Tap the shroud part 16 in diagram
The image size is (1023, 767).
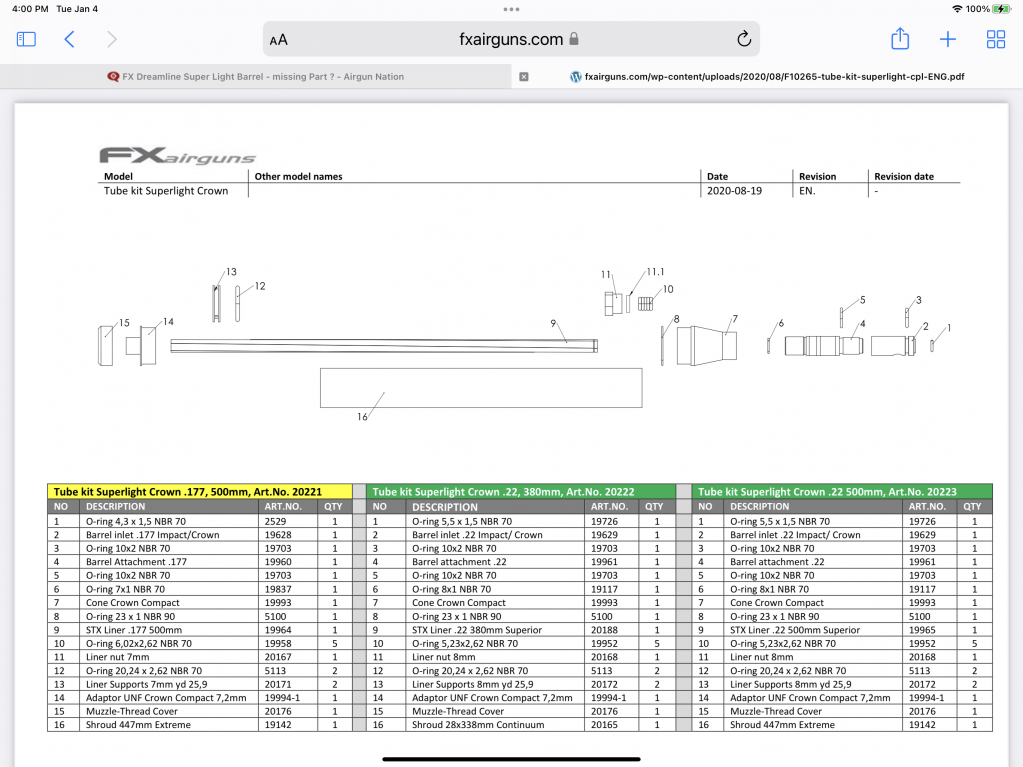pos(481,388)
